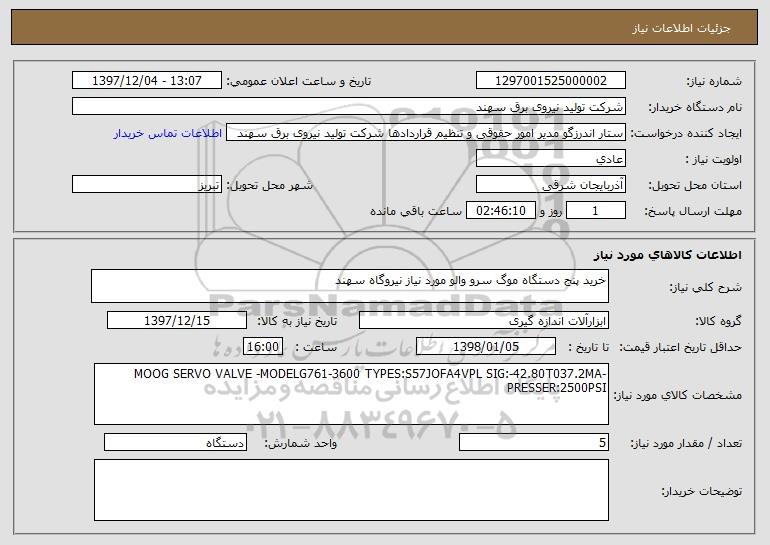Select the label واحد شمارش
Image resolution: width=770 pixels, height=545 pixels.
301,443
